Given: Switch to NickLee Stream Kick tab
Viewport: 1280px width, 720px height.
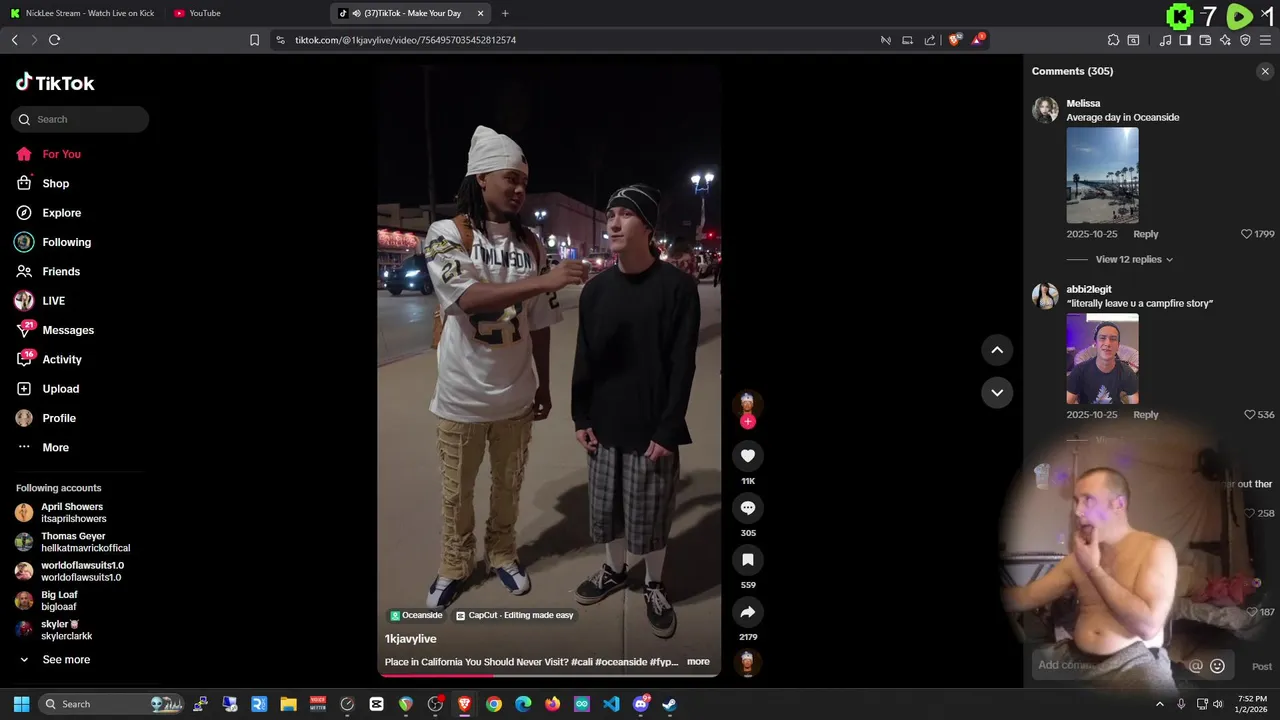Looking at the screenshot, I should tap(82, 13).
